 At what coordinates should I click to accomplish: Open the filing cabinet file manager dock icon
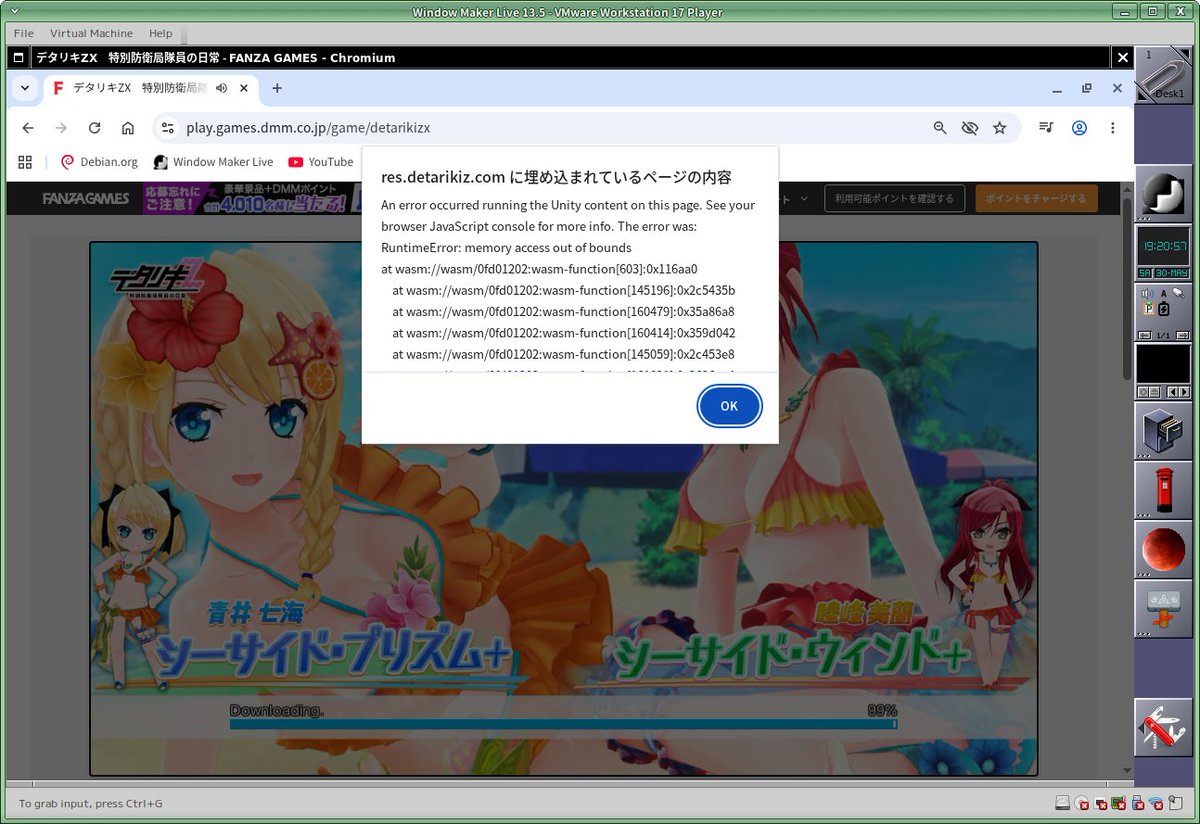[1164, 430]
